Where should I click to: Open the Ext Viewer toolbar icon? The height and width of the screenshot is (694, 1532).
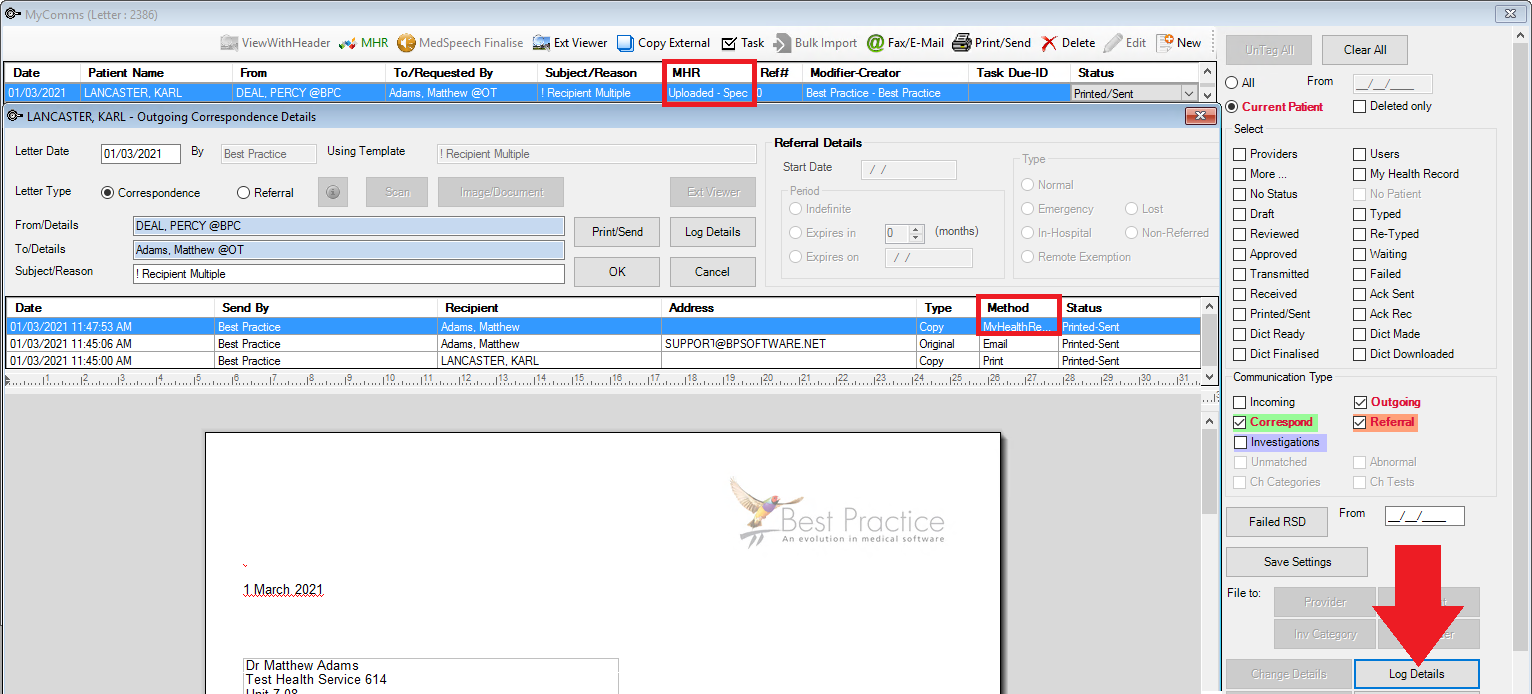tap(541, 43)
